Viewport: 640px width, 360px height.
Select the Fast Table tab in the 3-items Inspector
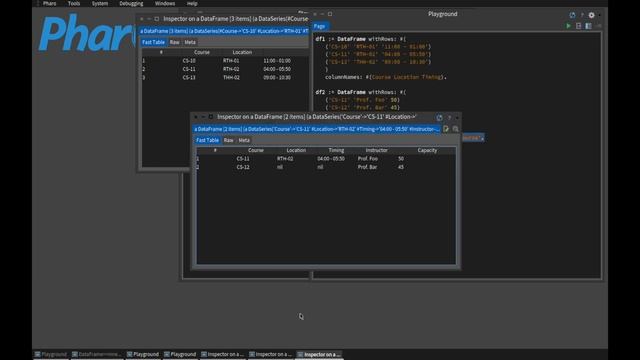(x=153, y=42)
